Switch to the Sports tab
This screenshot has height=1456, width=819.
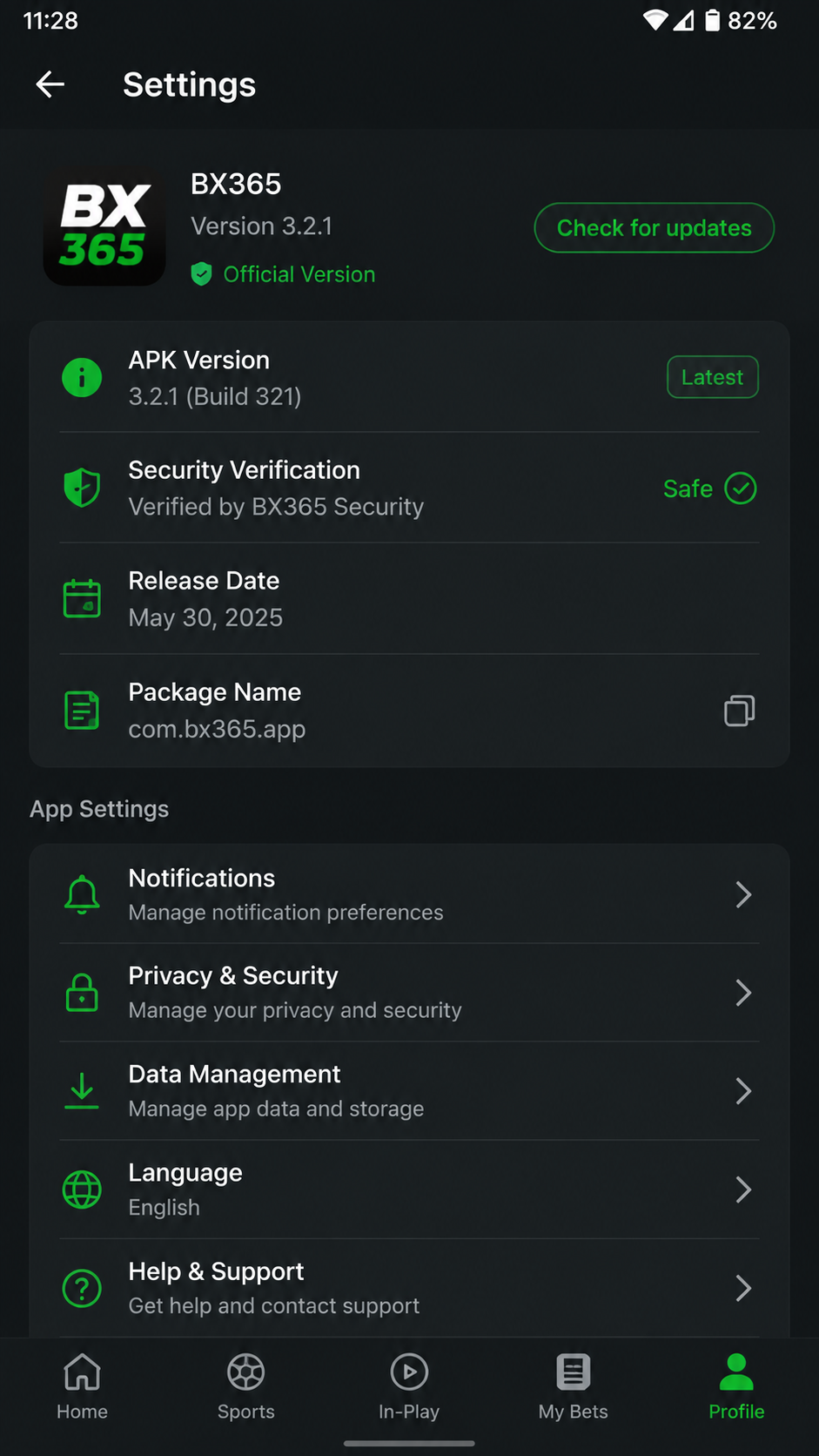[245, 1387]
